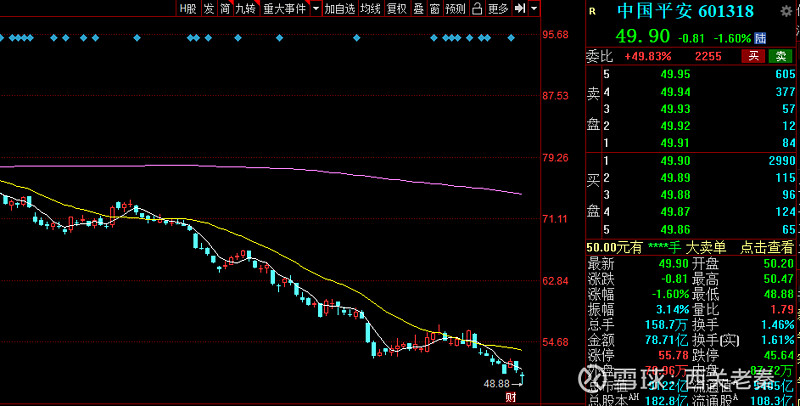
Task: Select buy level 5 price 49.86
Action: [676, 230]
